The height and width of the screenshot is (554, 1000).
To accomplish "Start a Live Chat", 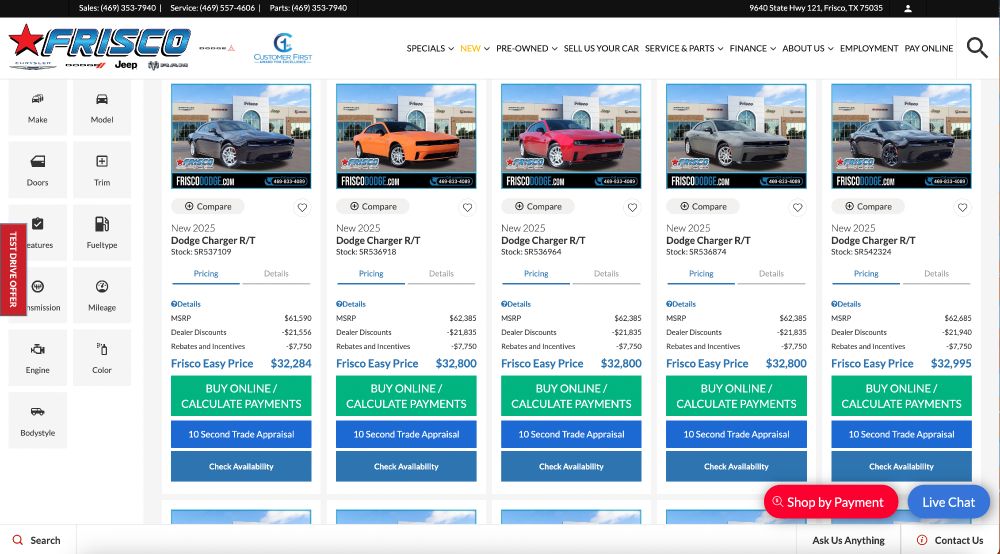I will pos(948,502).
